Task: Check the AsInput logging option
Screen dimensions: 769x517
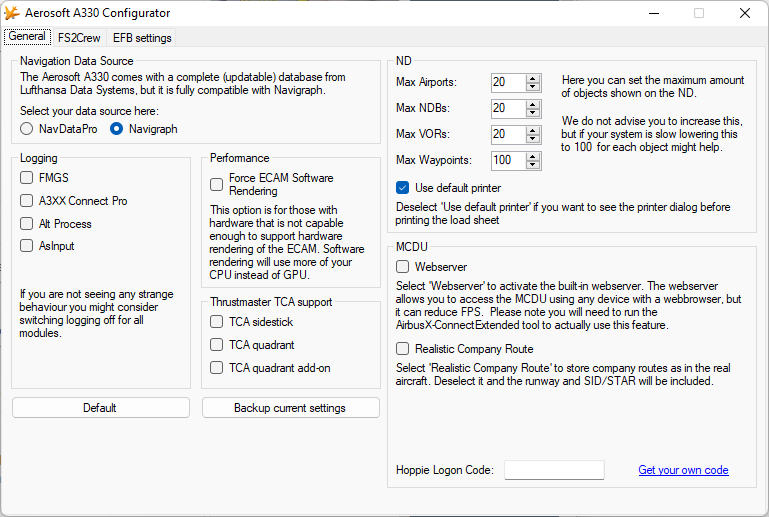Action: 26,246
